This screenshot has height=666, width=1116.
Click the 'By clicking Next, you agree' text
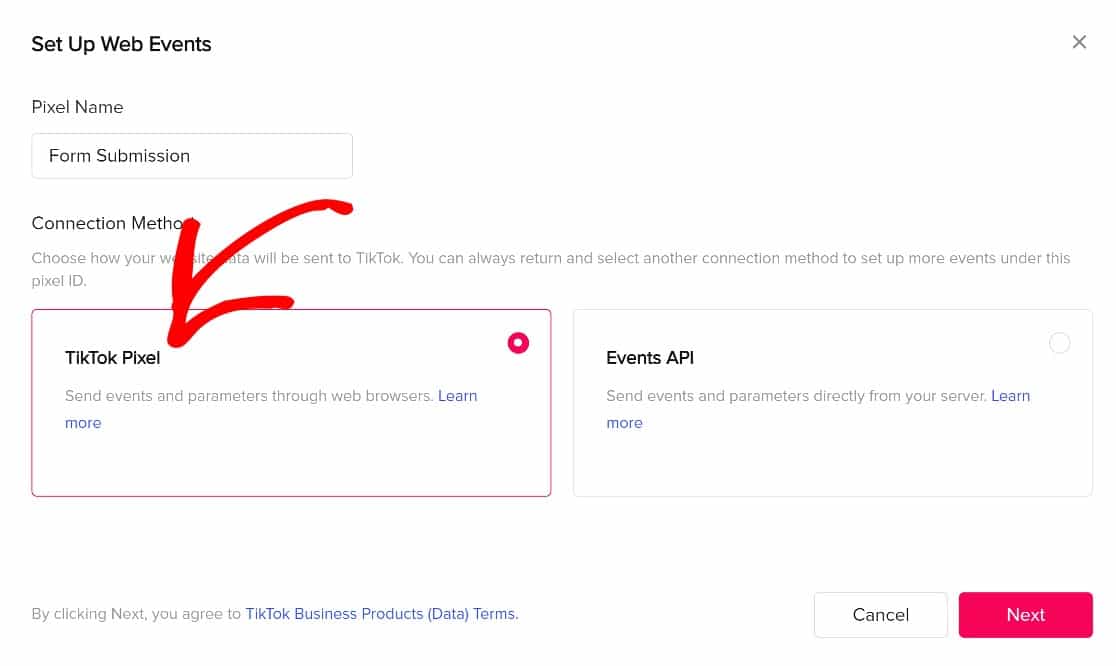[x=136, y=614]
